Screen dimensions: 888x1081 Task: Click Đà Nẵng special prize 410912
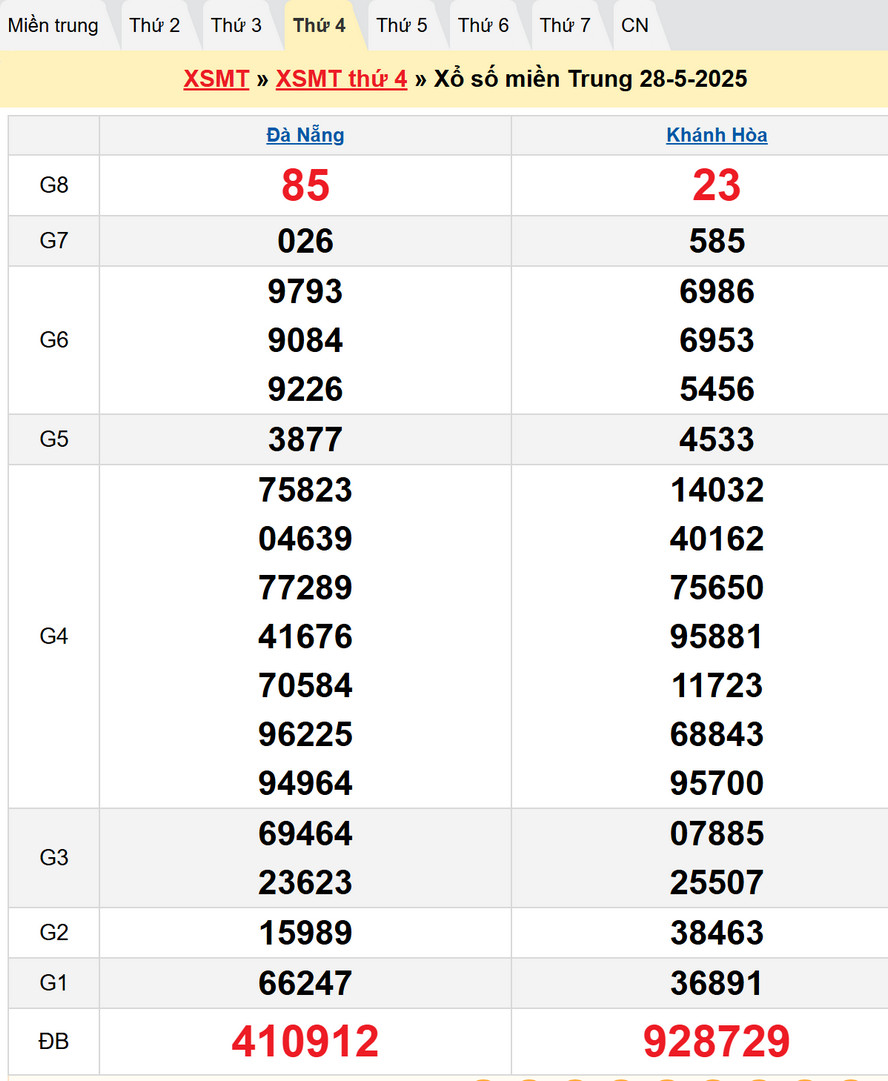(x=305, y=1041)
